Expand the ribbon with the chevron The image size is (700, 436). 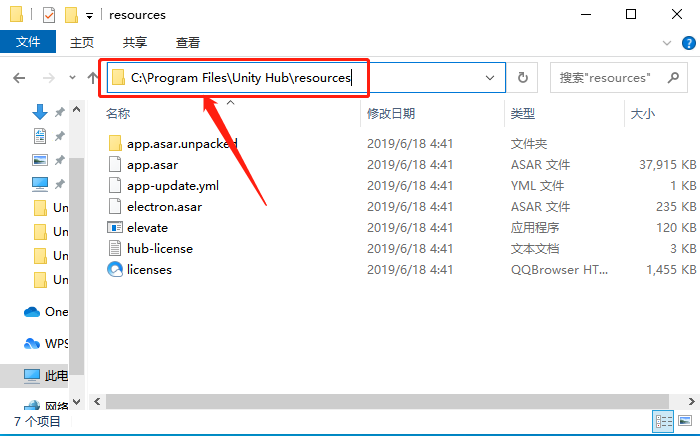(667, 43)
